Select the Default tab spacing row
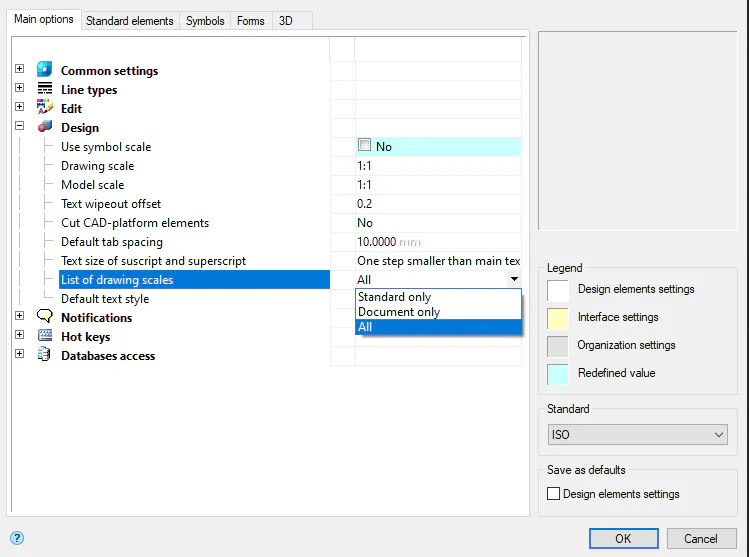Screen dimensions: 749x557 point(112,242)
